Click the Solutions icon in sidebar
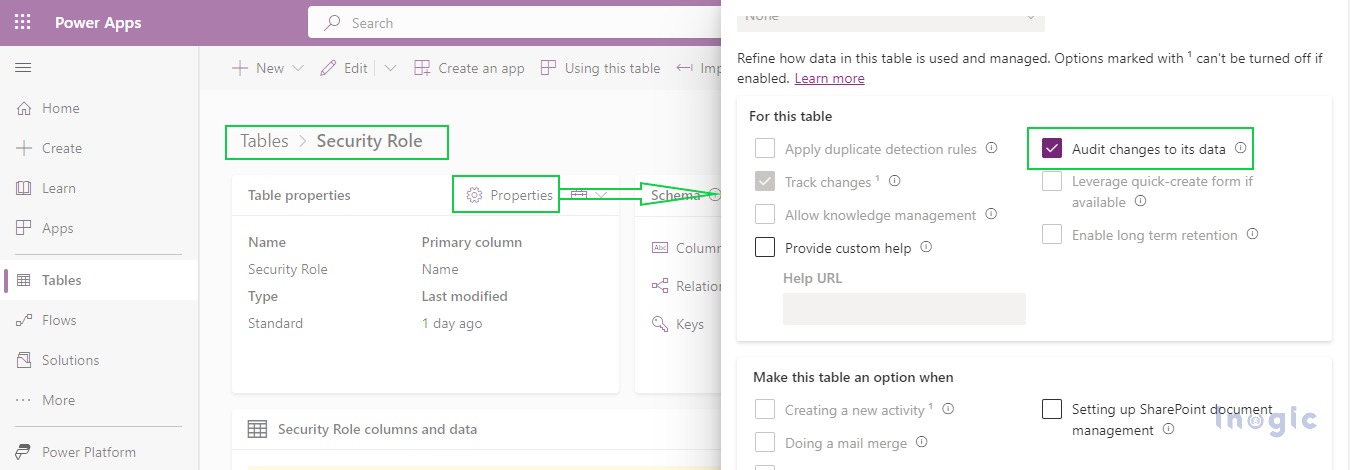Viewport: 1350px width, 470px height. (24, 360)
